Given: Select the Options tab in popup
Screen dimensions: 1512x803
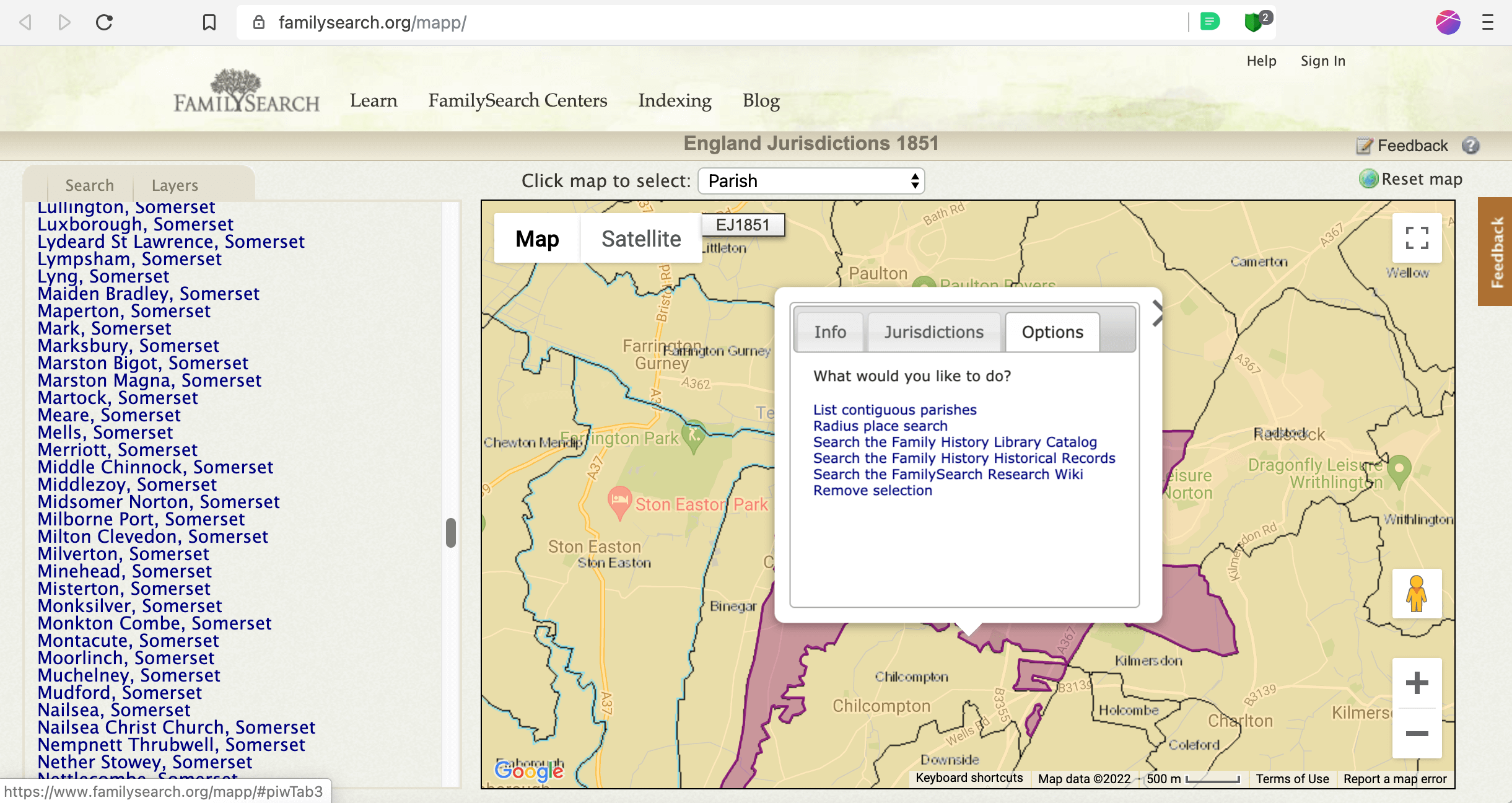Looking at the screenshot, I should tap(1052, 332).
